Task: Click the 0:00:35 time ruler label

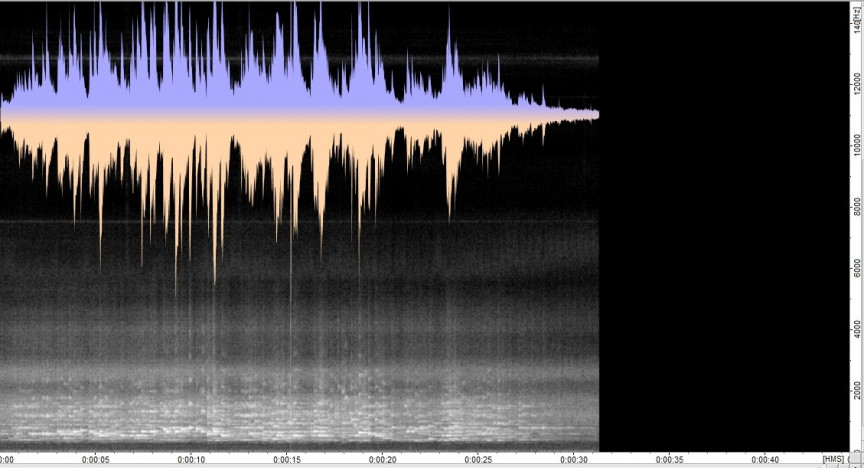Action: [670, 460]
